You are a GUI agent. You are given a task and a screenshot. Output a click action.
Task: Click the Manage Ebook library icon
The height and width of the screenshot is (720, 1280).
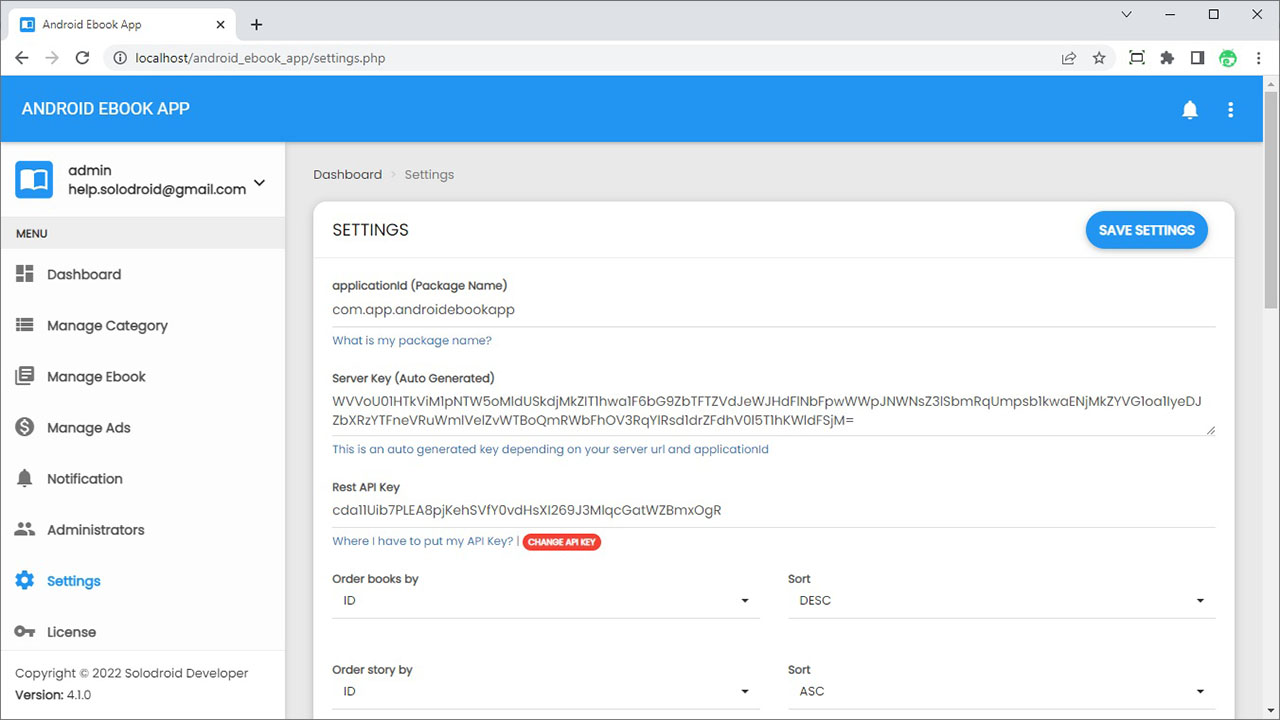click(25, 376)
